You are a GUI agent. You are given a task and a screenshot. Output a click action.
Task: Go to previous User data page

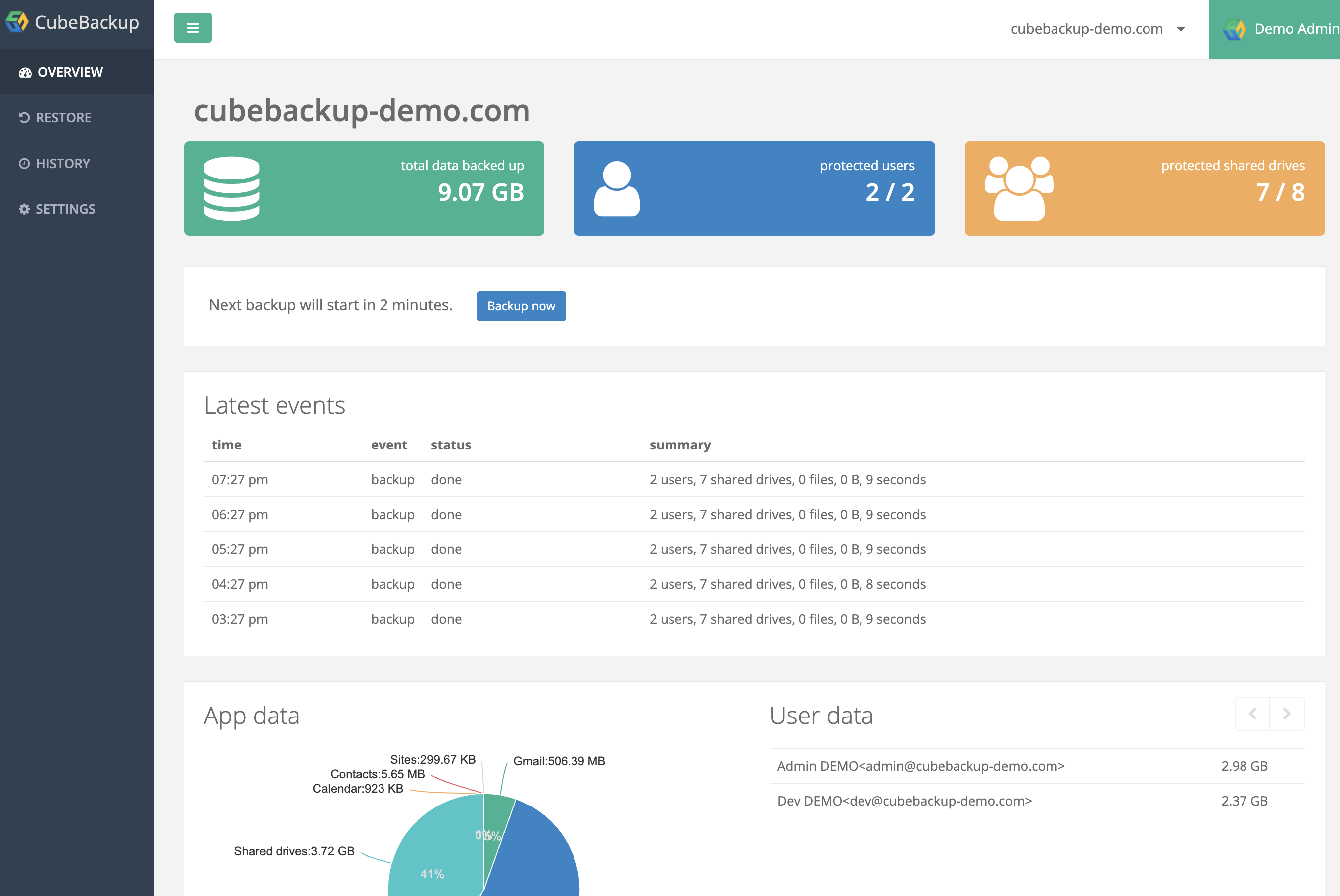(1252, 714)
